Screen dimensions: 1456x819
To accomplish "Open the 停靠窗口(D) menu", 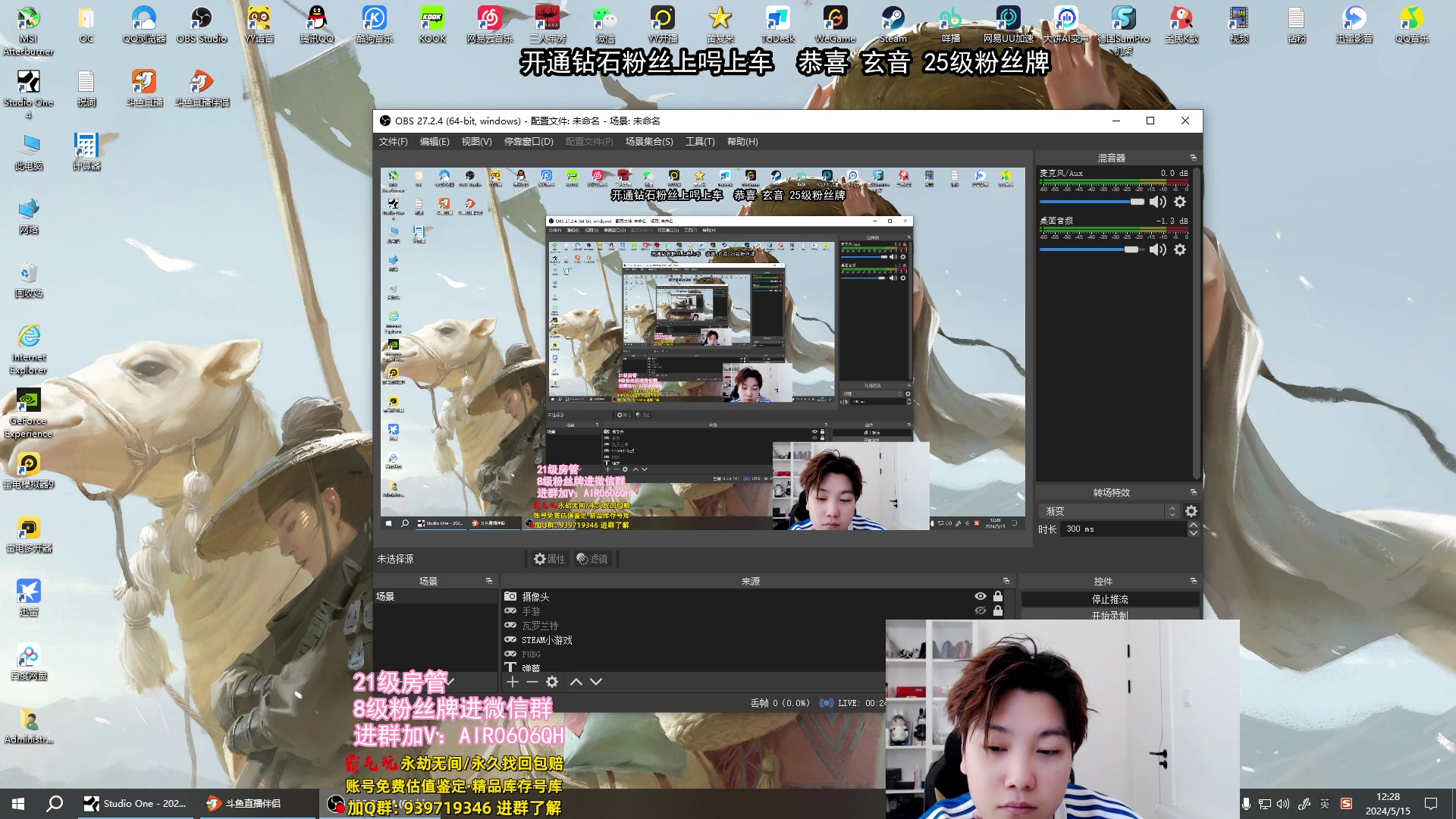I will point(529,142).
